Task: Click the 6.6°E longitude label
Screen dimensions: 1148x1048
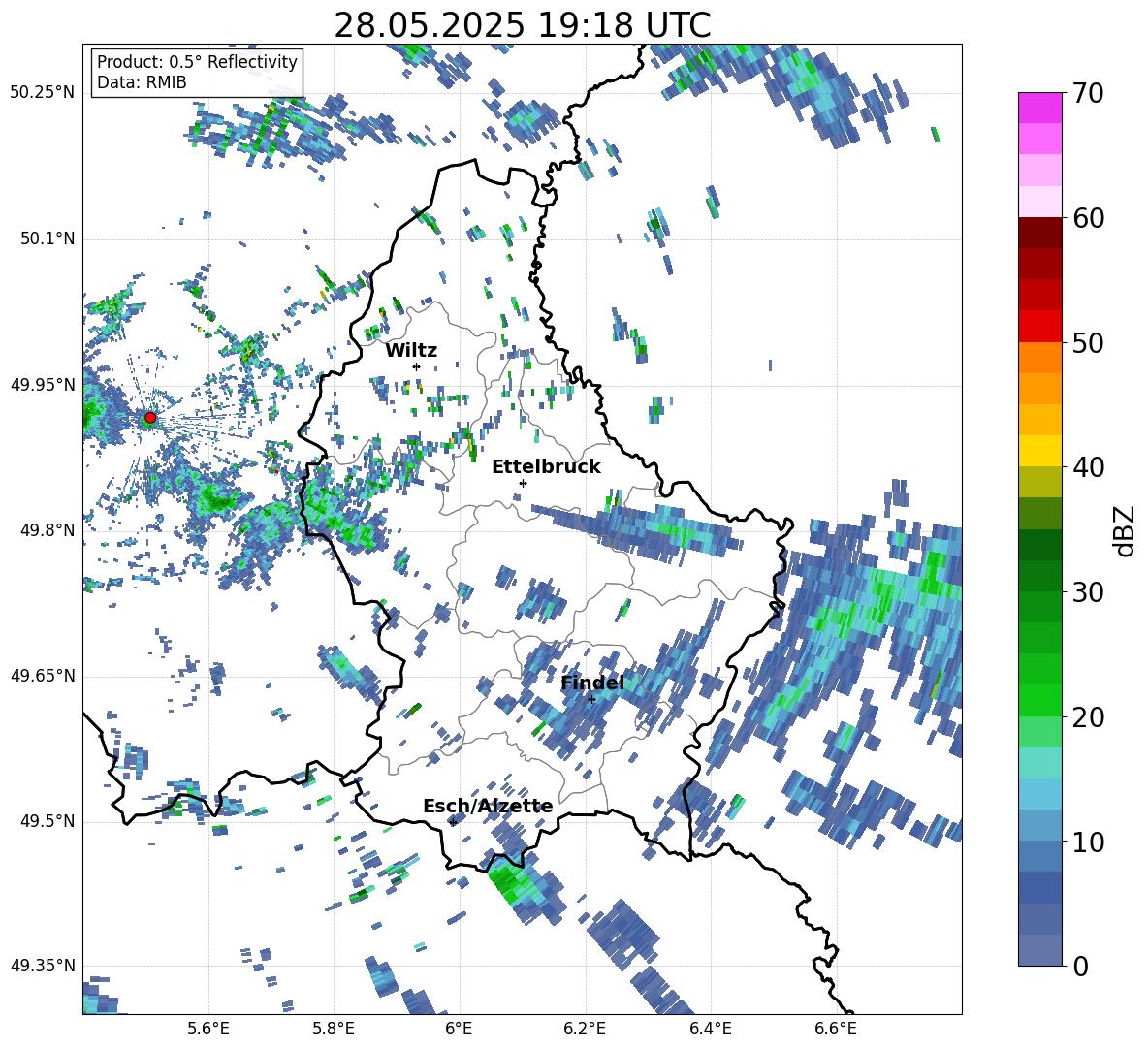Action: coord(836,1029)
